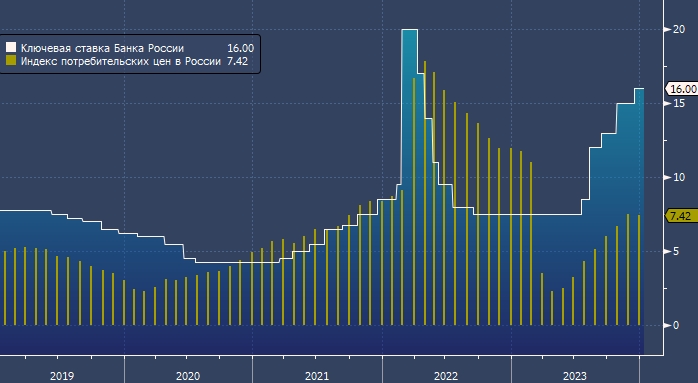This screenshot has height=383, width=698.
Task: Click the y-axis label 20
Action: tap(679, 29)
